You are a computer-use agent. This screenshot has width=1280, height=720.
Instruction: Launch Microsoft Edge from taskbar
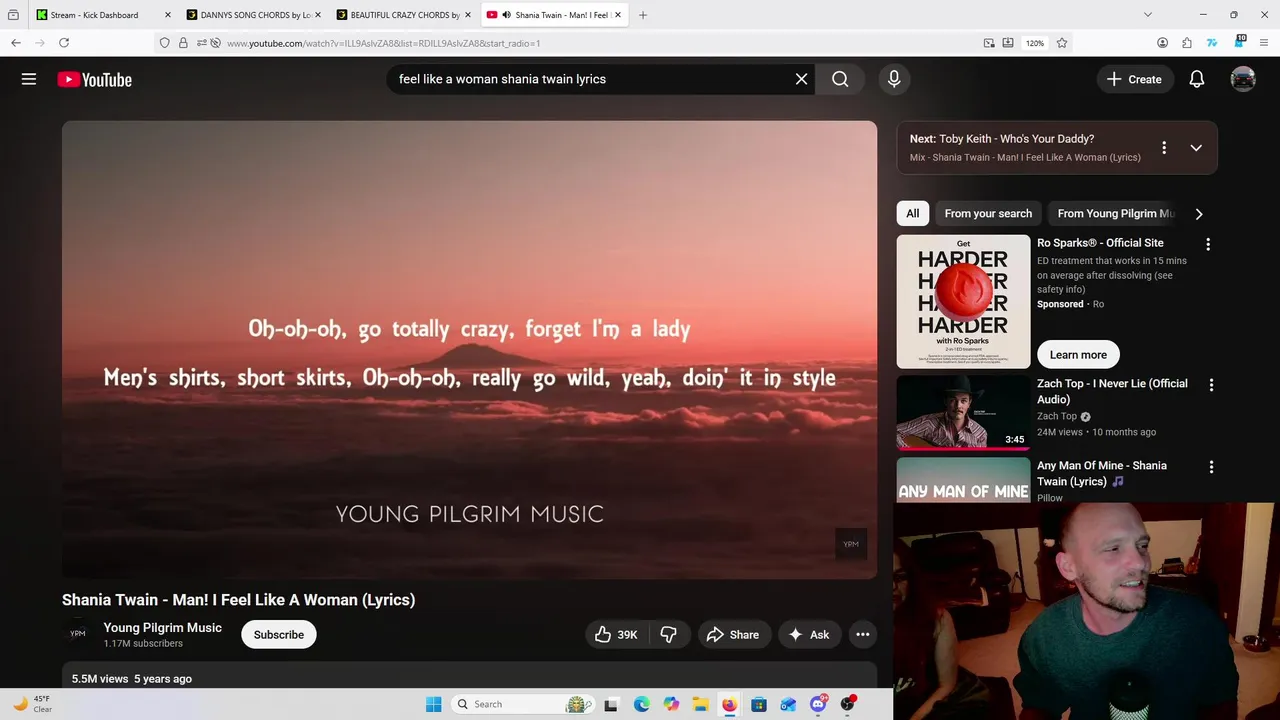[642, 704]
